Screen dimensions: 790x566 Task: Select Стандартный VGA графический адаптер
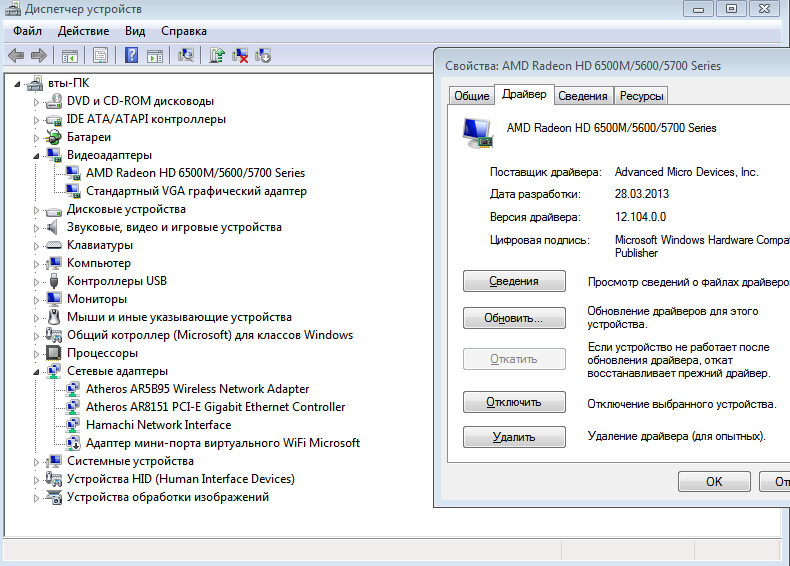coord(196,191)
